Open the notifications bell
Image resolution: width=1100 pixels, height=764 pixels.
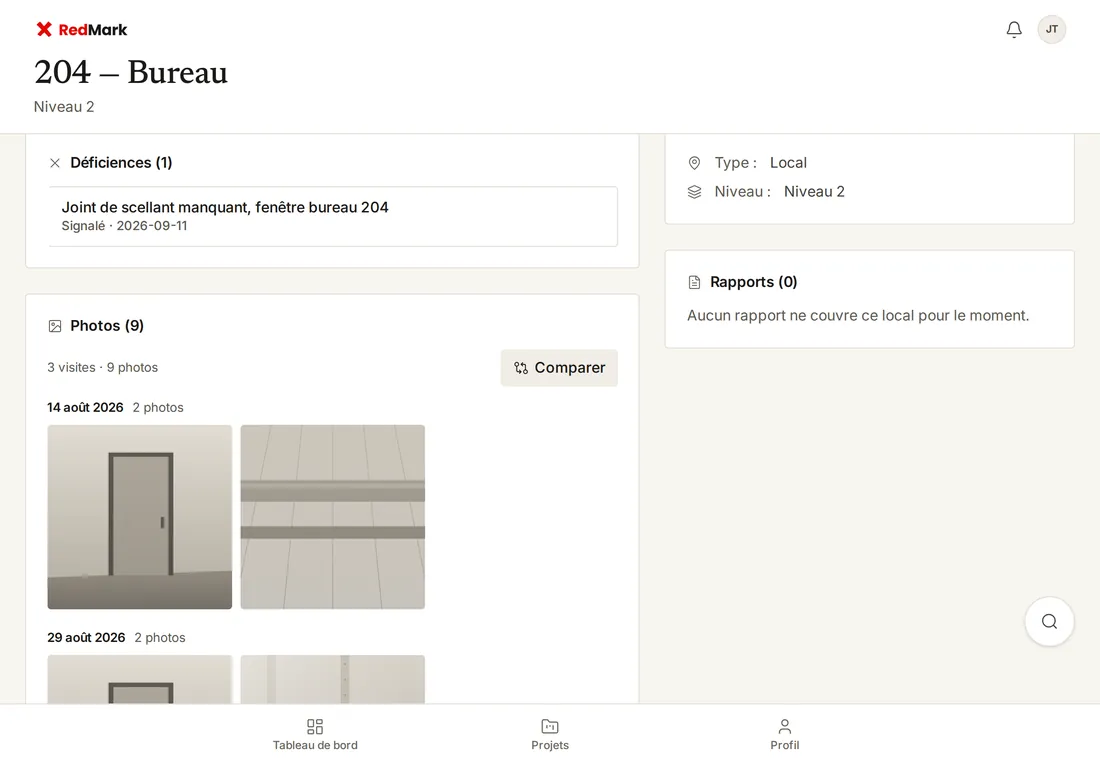click(1014, 29)
